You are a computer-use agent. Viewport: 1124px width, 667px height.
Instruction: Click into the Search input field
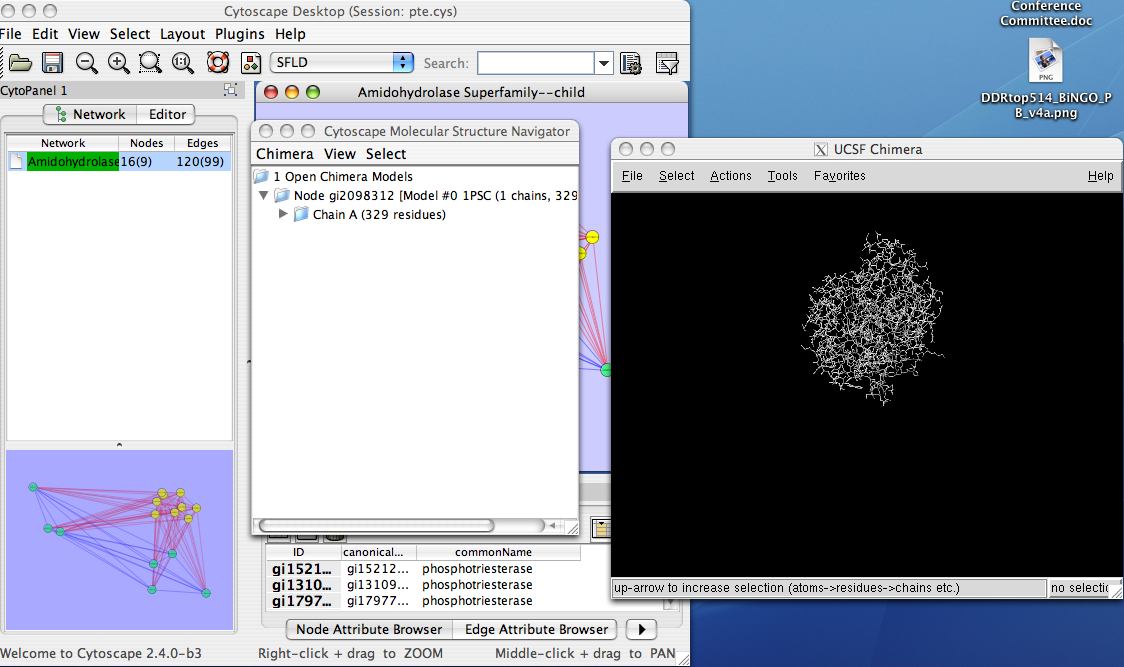(x=536, y=63)
